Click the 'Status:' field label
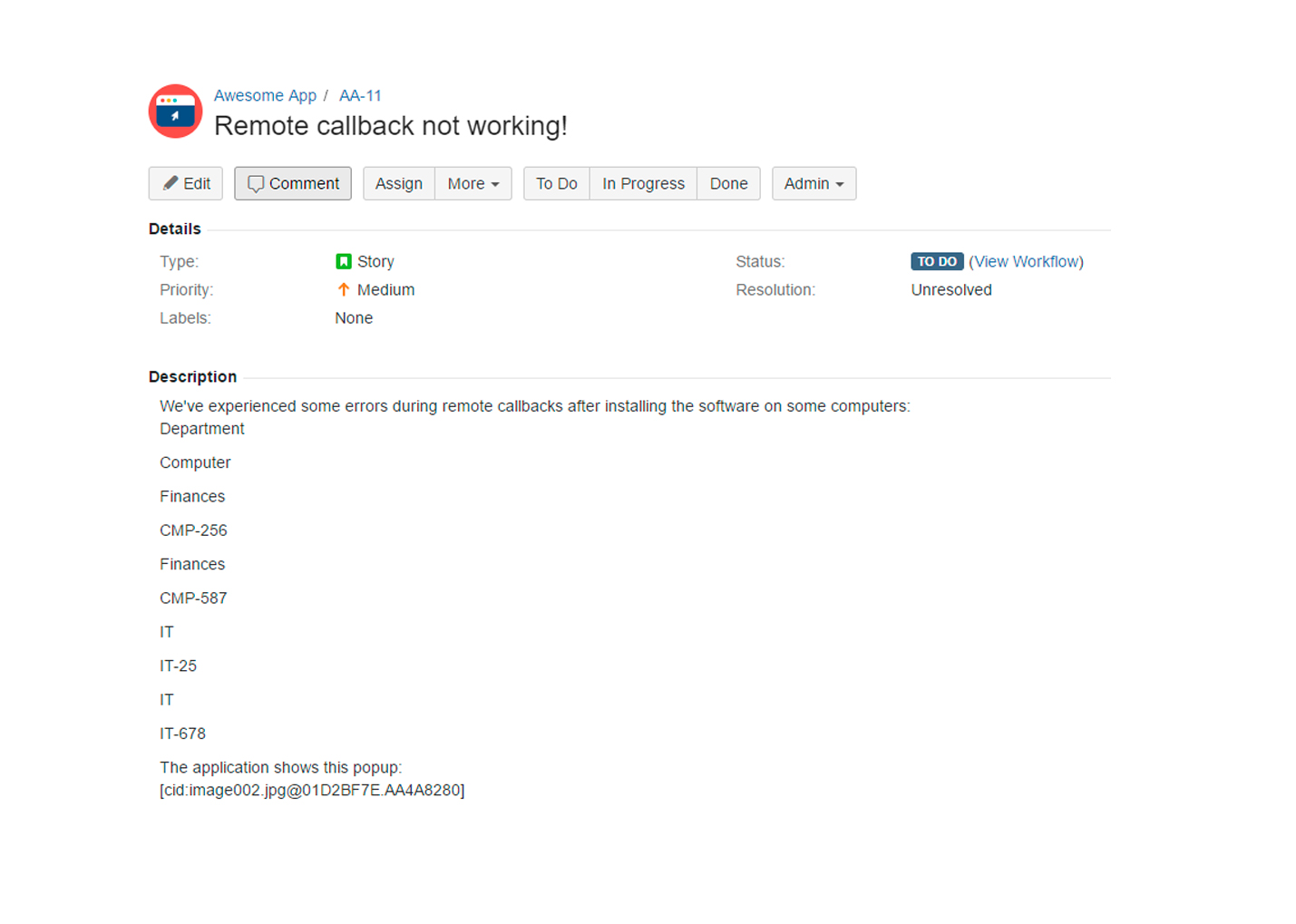The width and height of the screenshot is (1296, 924). pyautogui.click(x=760, y=262)
